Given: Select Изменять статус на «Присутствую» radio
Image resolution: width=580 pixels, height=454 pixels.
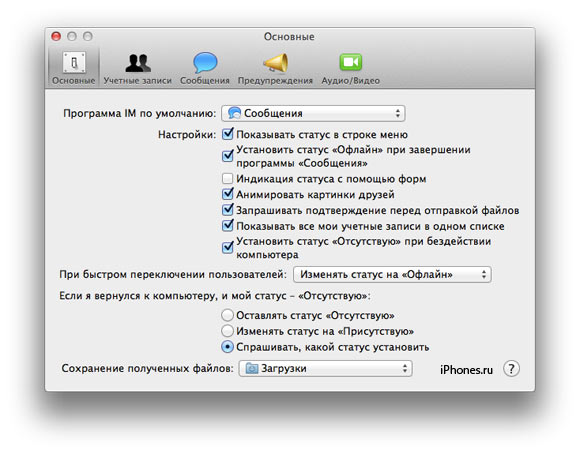Looking at the screenshot, I should 227,331.
